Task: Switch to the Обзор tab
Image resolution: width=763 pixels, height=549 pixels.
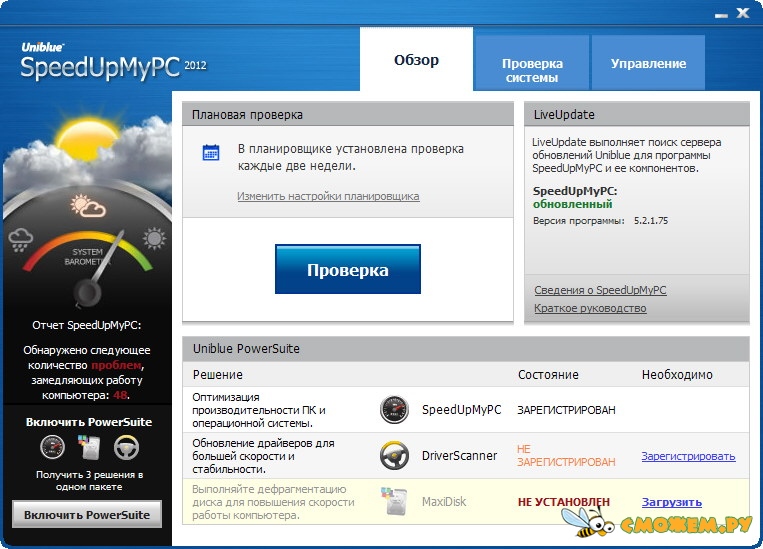Action: pos(416,59)
